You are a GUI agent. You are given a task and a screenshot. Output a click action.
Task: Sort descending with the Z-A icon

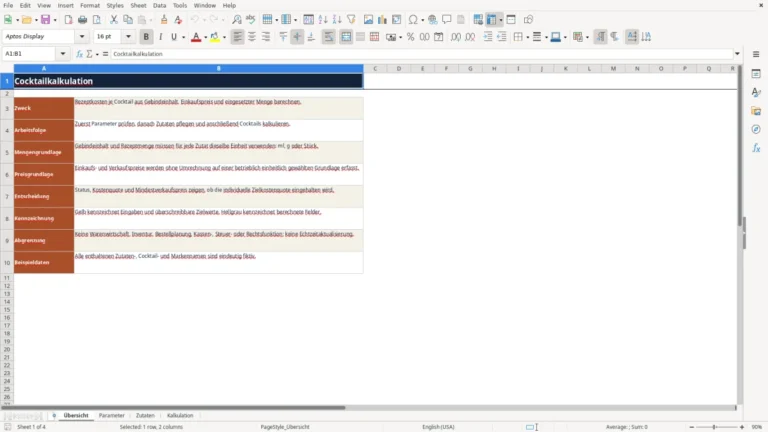pyautogui.click(x=337, y=20)
